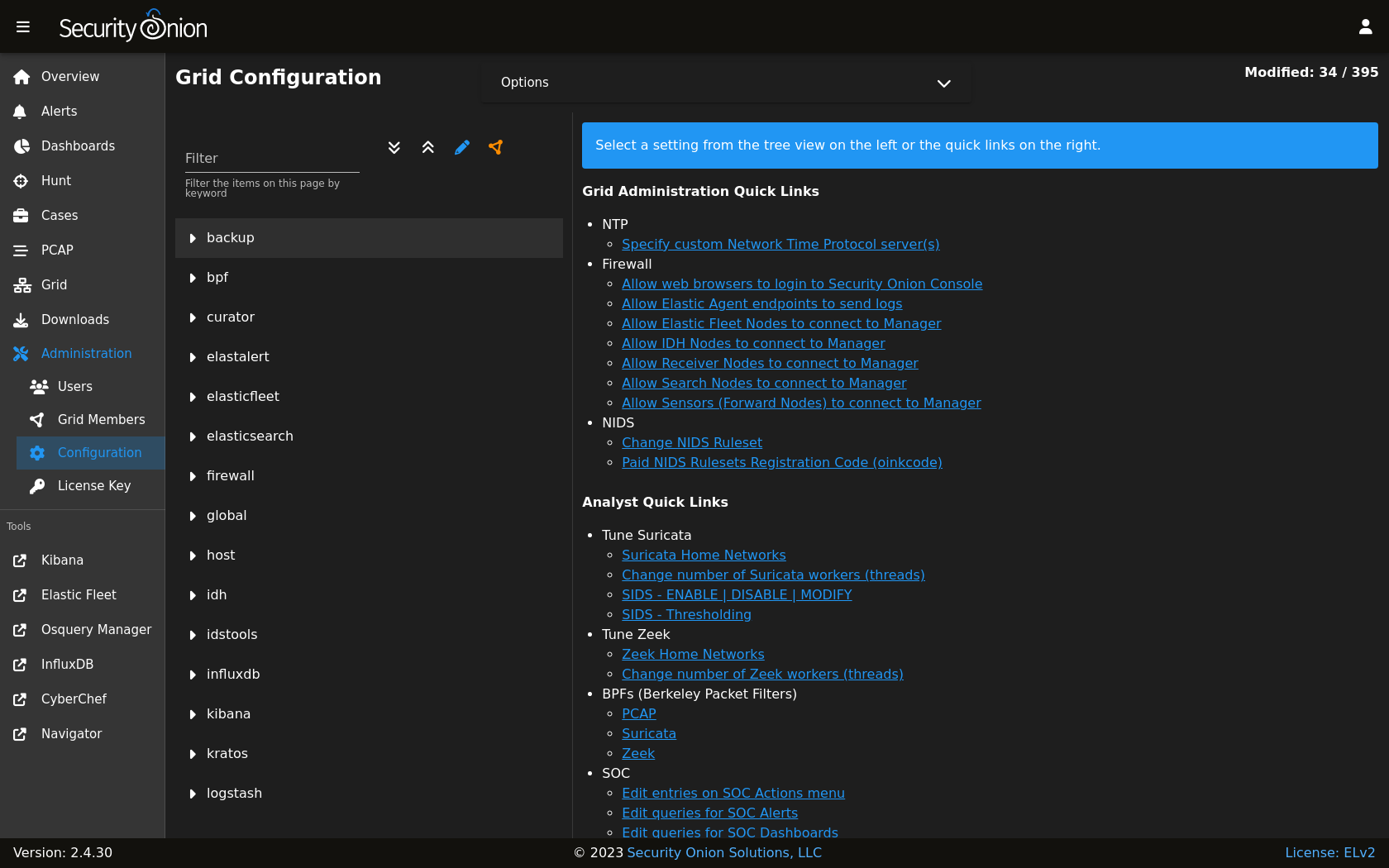Click the Administration tools icon
The image size is (1389, 868).
coord(21,354)
